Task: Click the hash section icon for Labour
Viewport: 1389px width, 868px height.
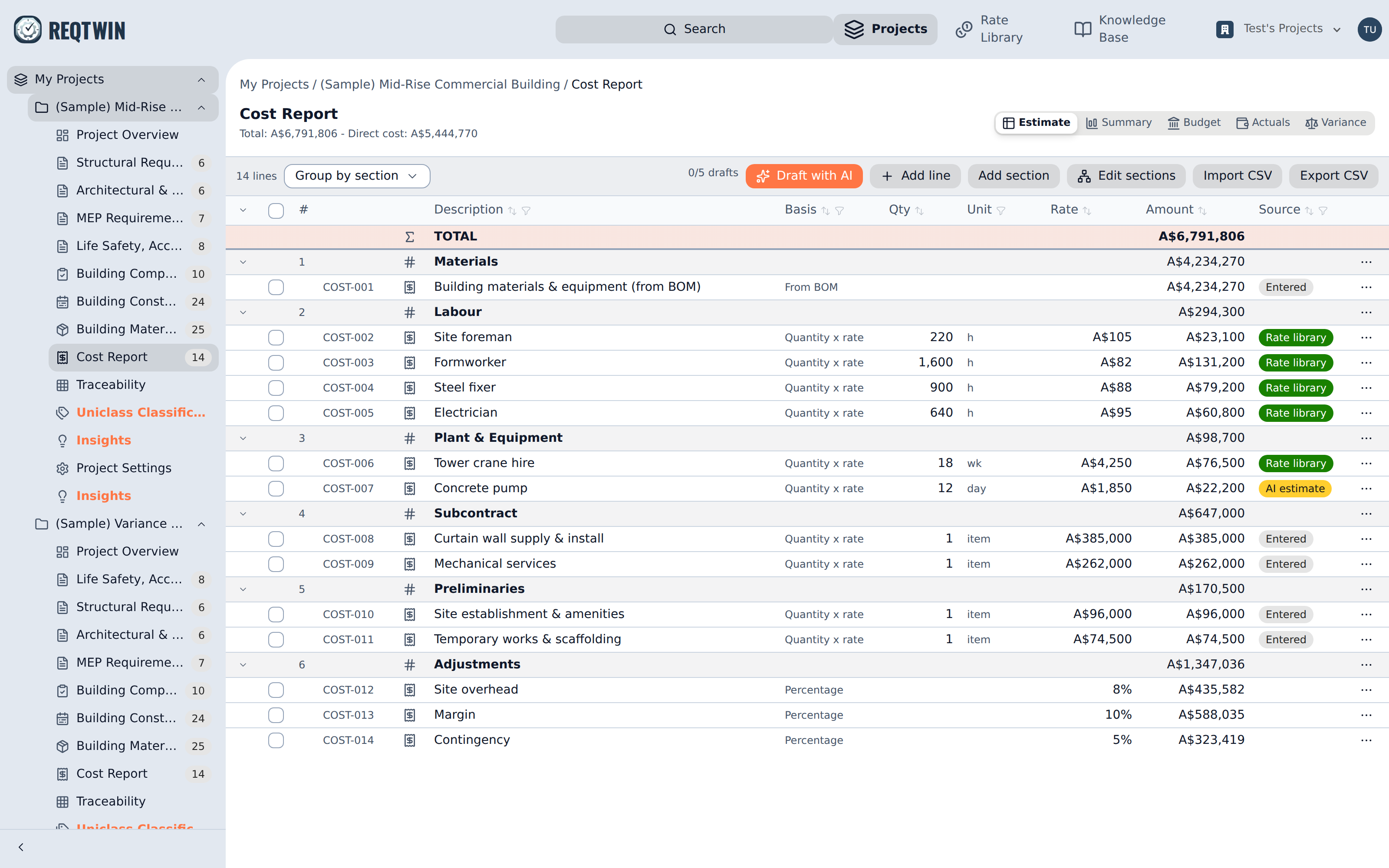Action: [x=409, y=312]
